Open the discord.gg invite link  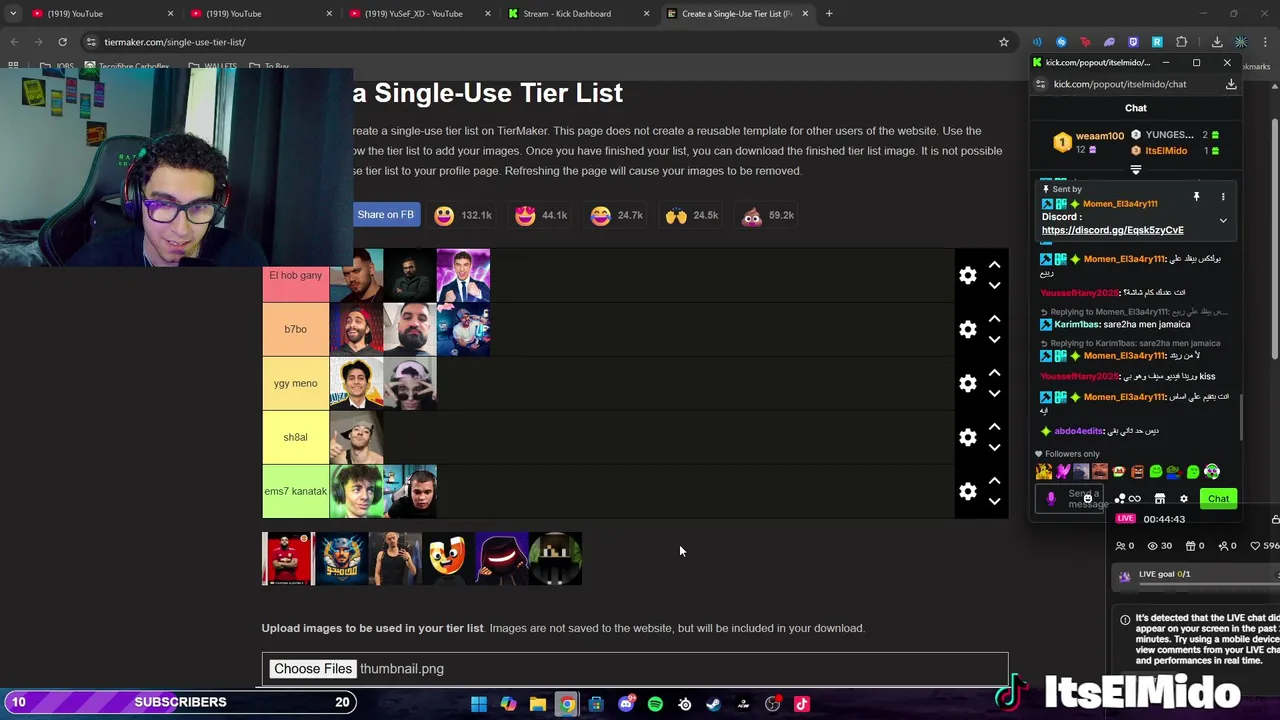[x=1112, y=230]
